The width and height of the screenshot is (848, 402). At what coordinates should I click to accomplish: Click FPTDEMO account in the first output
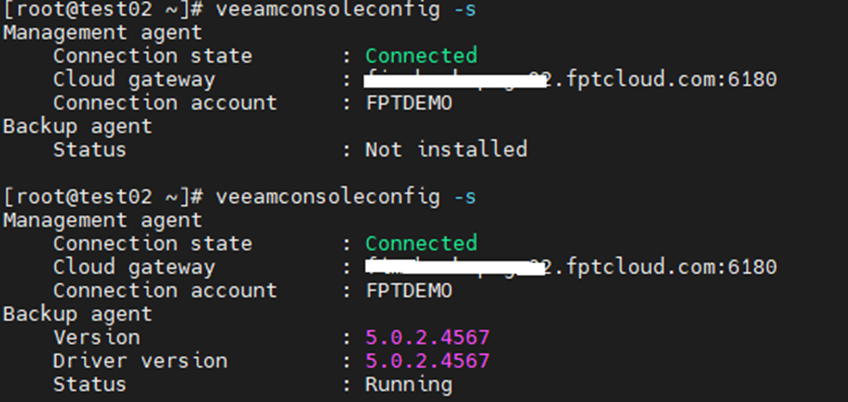point(410,103)
